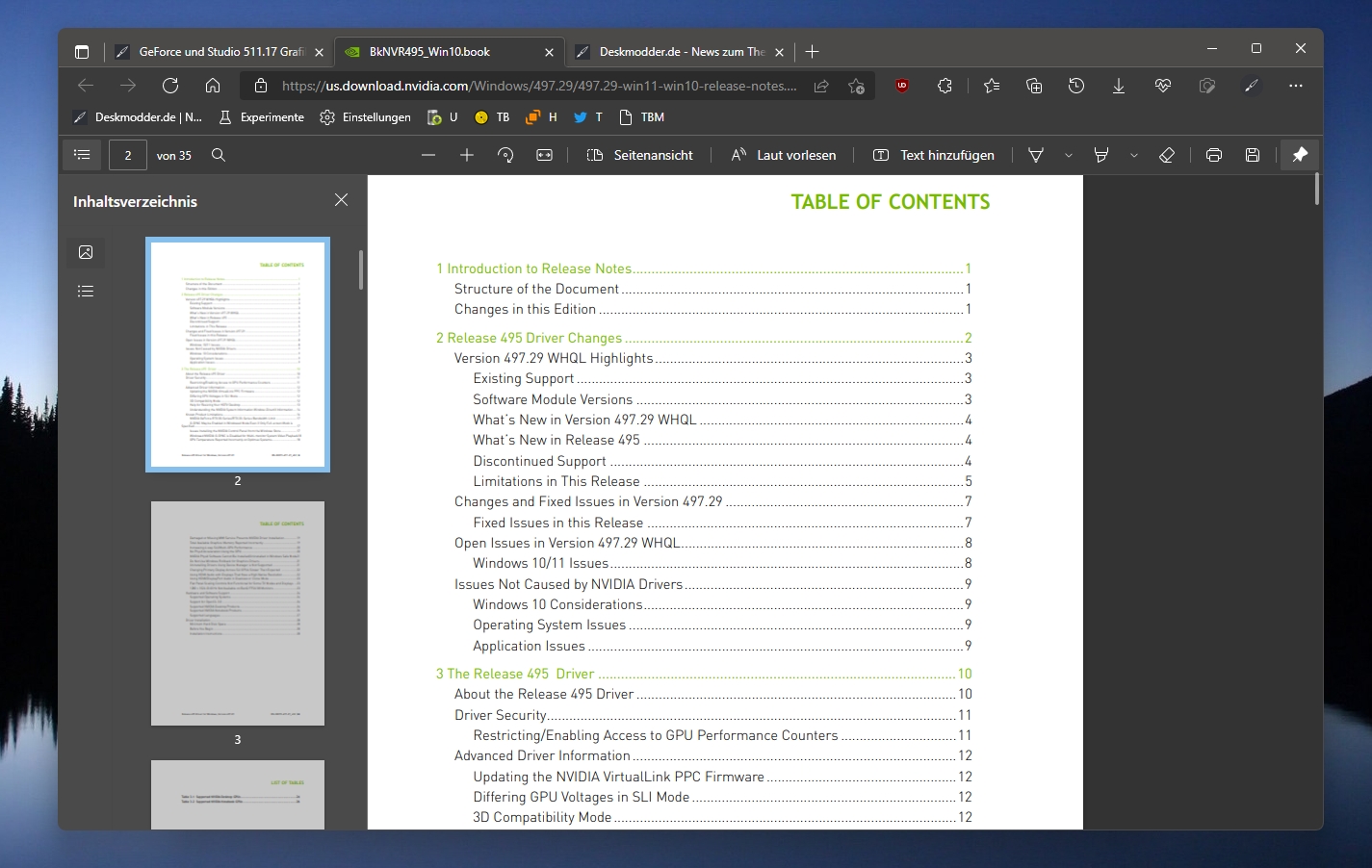1372x868 pixels.
Task: Close the Deskmodder.de News tab
Action: click(780, 52)
